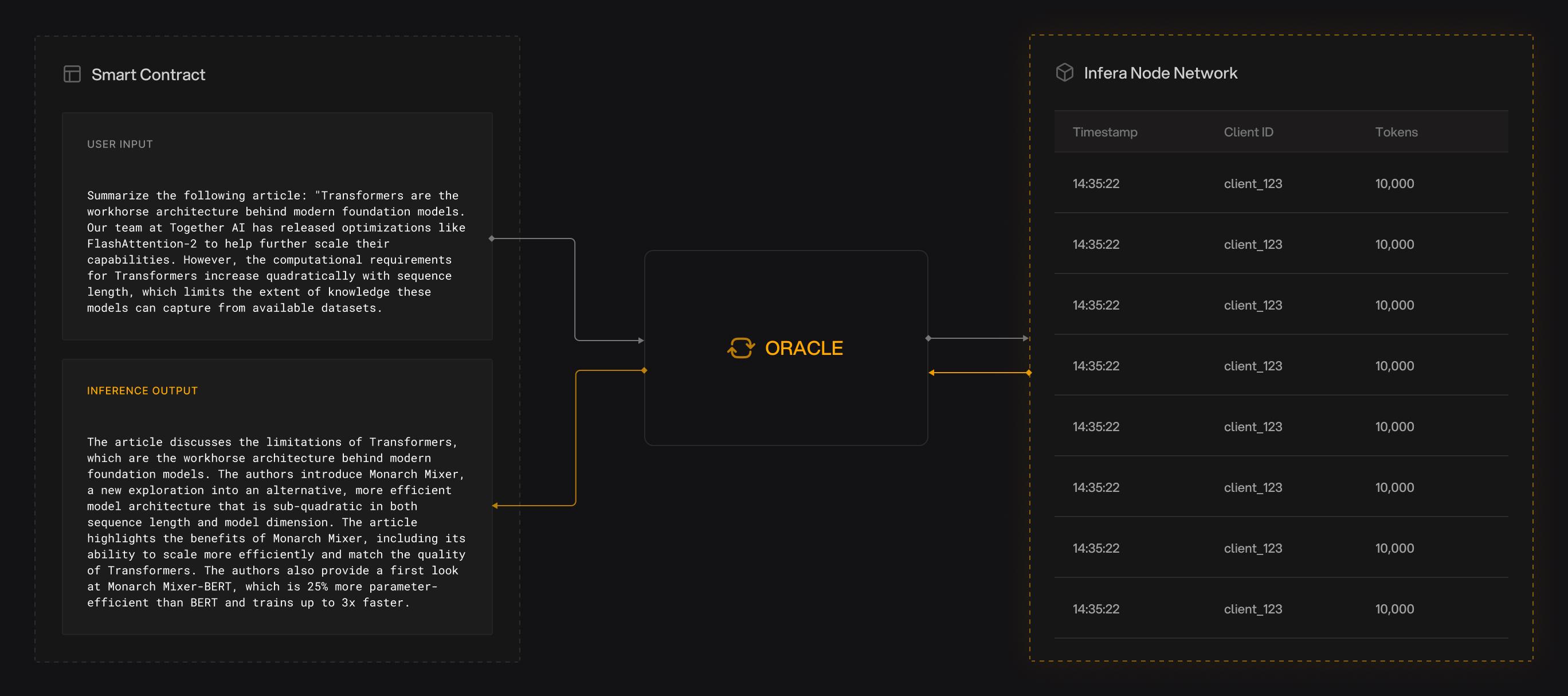Click the Client ID column header
The width and height of the screenshot is (1568, 696).
(1248, 132)
